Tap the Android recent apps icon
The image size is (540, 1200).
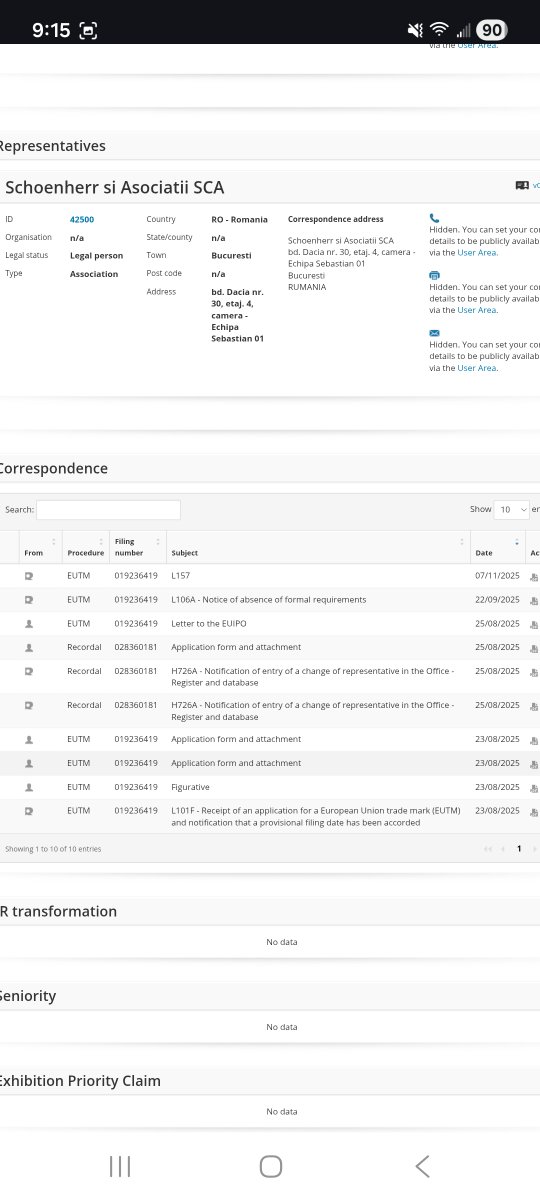[x=120, y=1165]
